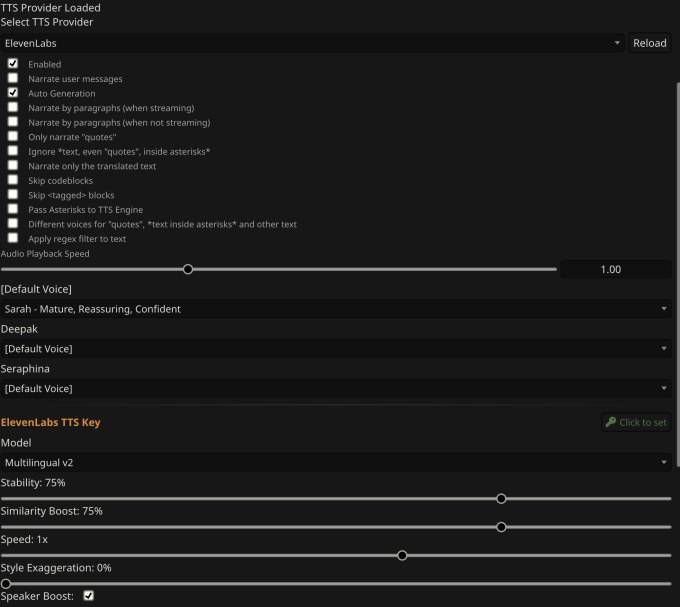Check Narrate by paragraphs (when streaming)
The height and width of the screenshot is (607, 680).
(x=13, y=107)
